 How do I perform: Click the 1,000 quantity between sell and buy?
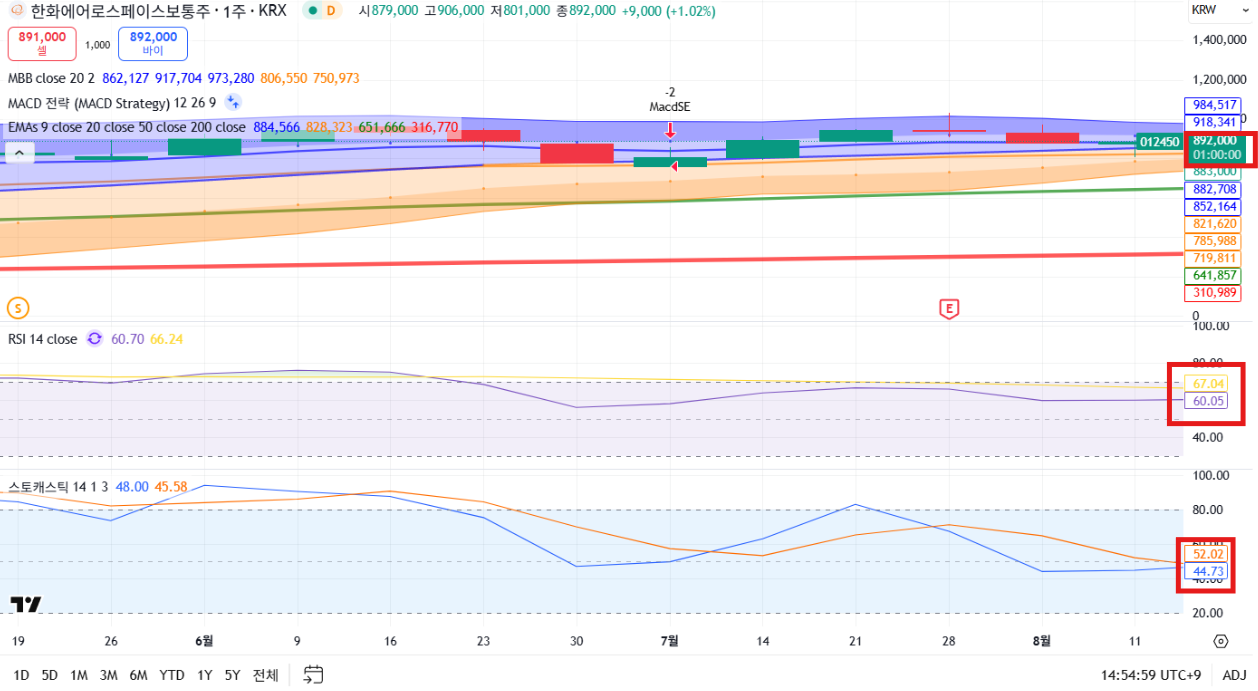click(x=97, y=44)
